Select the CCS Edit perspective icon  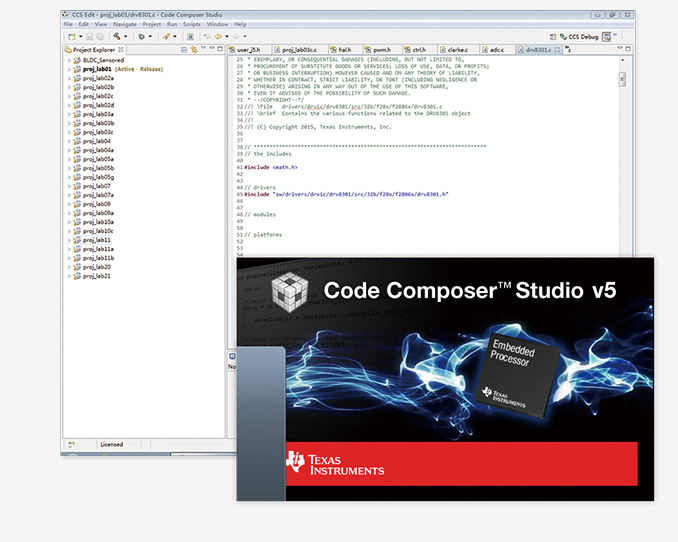(x=607, y=37)
